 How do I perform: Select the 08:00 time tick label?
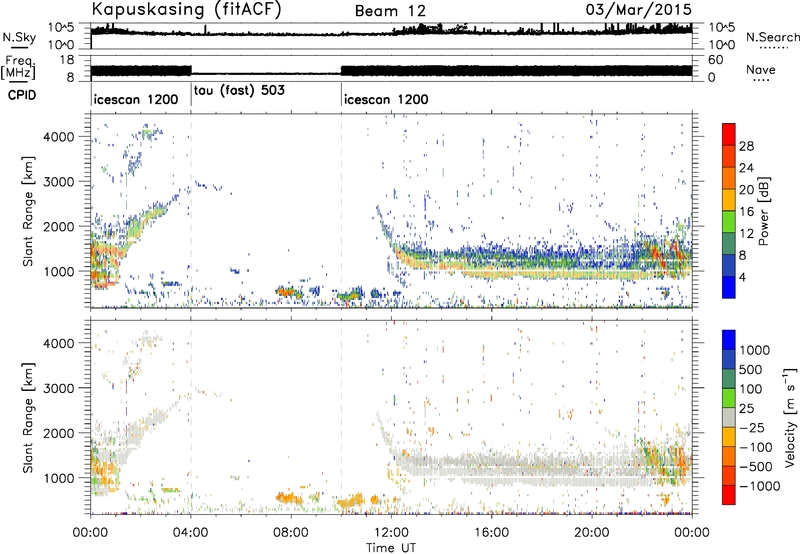point(291,533)
